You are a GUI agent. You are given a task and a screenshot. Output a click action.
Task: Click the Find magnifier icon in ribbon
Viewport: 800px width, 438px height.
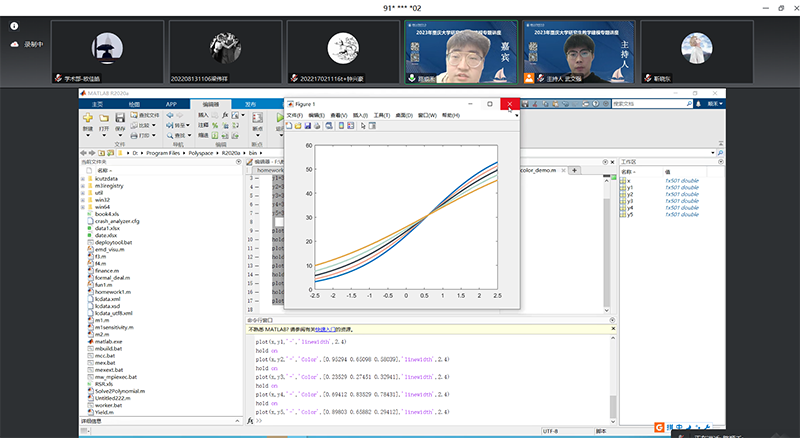(x=170, y=135)
